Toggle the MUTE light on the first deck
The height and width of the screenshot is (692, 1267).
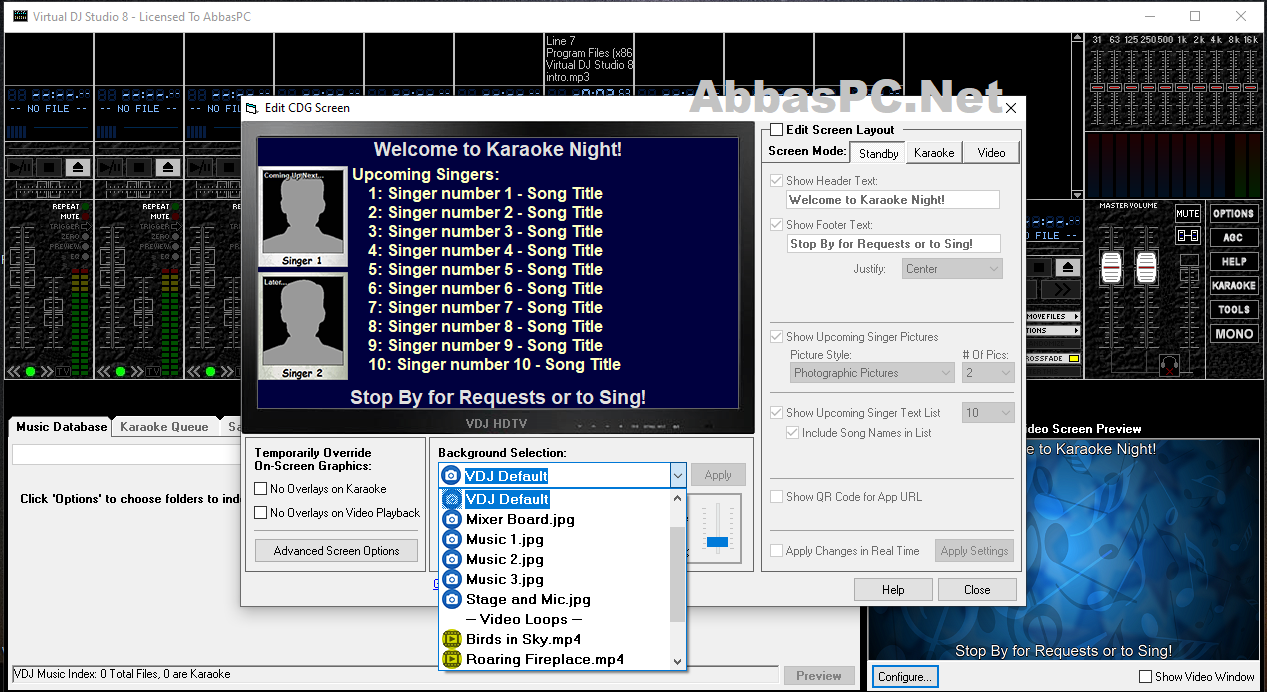86,216
